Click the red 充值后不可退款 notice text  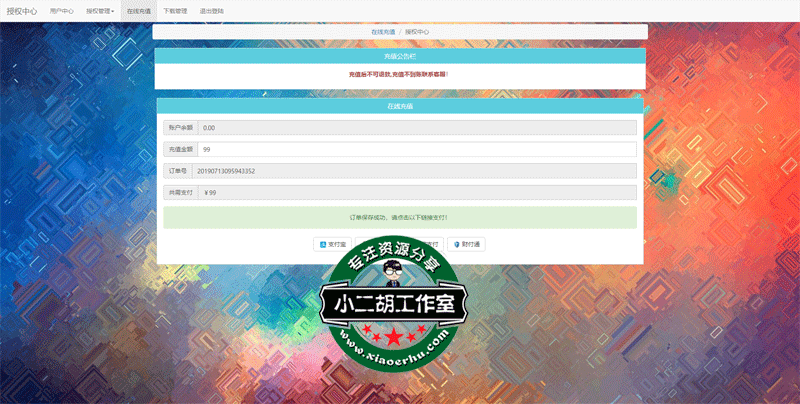(x=398, y=74)
